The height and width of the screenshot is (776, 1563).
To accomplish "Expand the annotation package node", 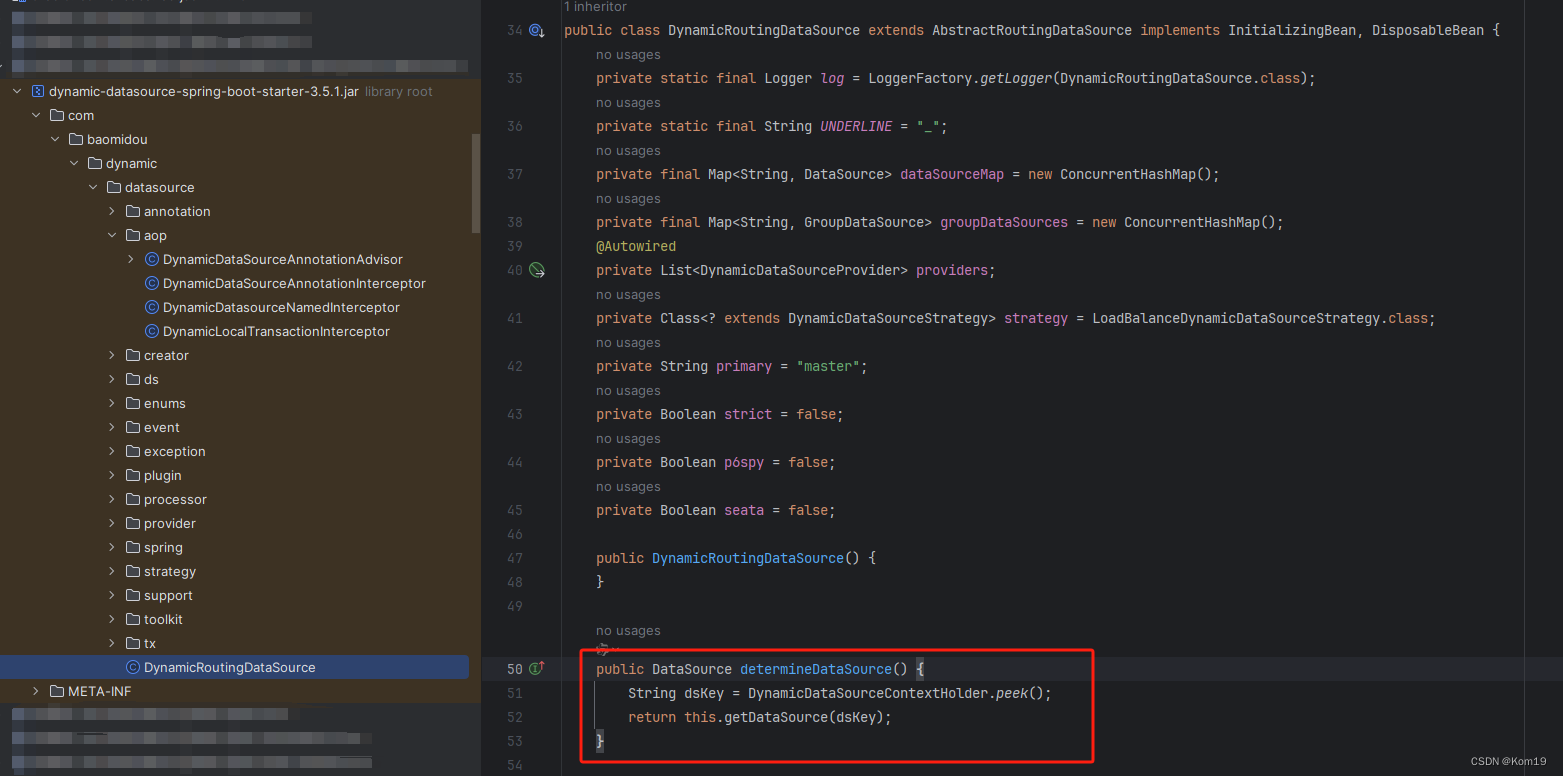I will click(111, 211).
